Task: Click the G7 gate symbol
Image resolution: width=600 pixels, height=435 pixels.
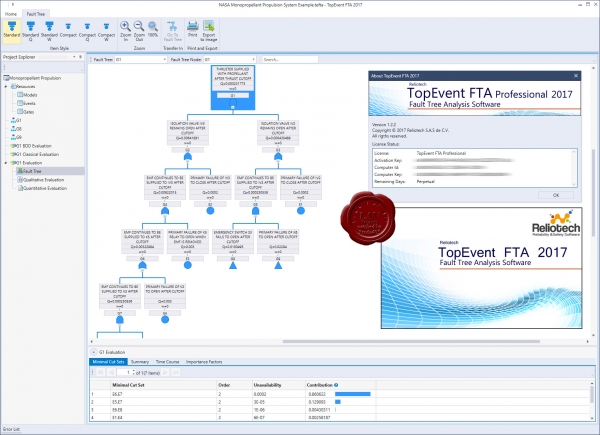Action: pyautogui.click(x=119, y=320)
